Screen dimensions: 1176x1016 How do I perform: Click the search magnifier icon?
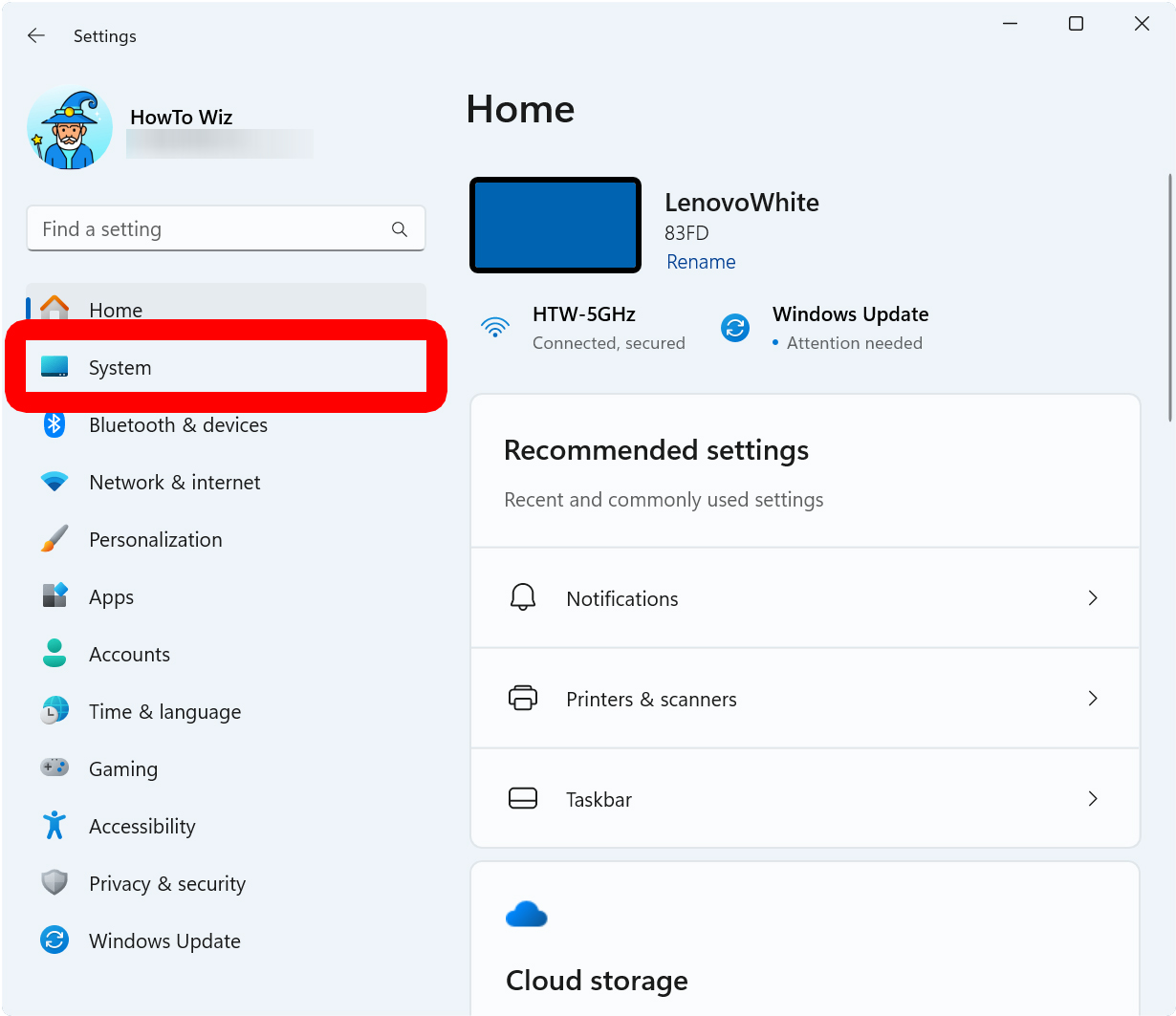tap(400, 229)
